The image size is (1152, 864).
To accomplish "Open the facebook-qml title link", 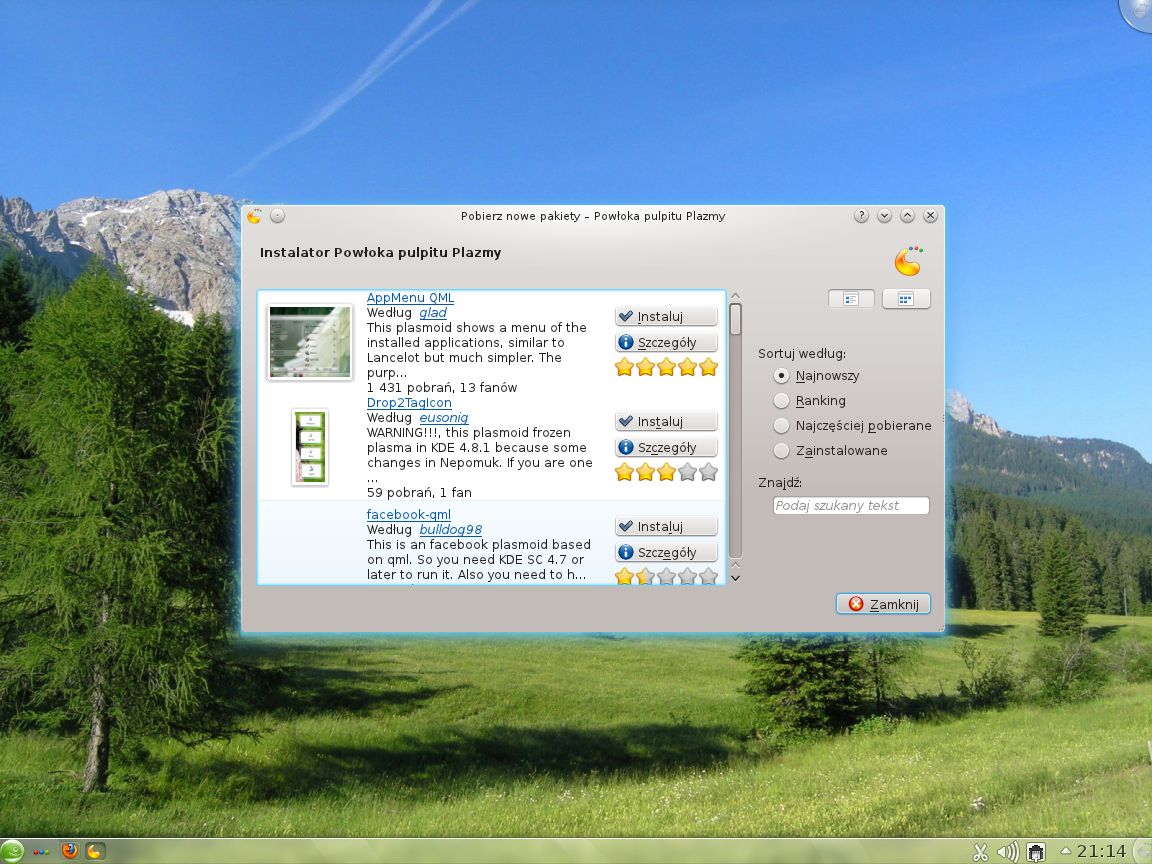I will (x=408, y=515).
